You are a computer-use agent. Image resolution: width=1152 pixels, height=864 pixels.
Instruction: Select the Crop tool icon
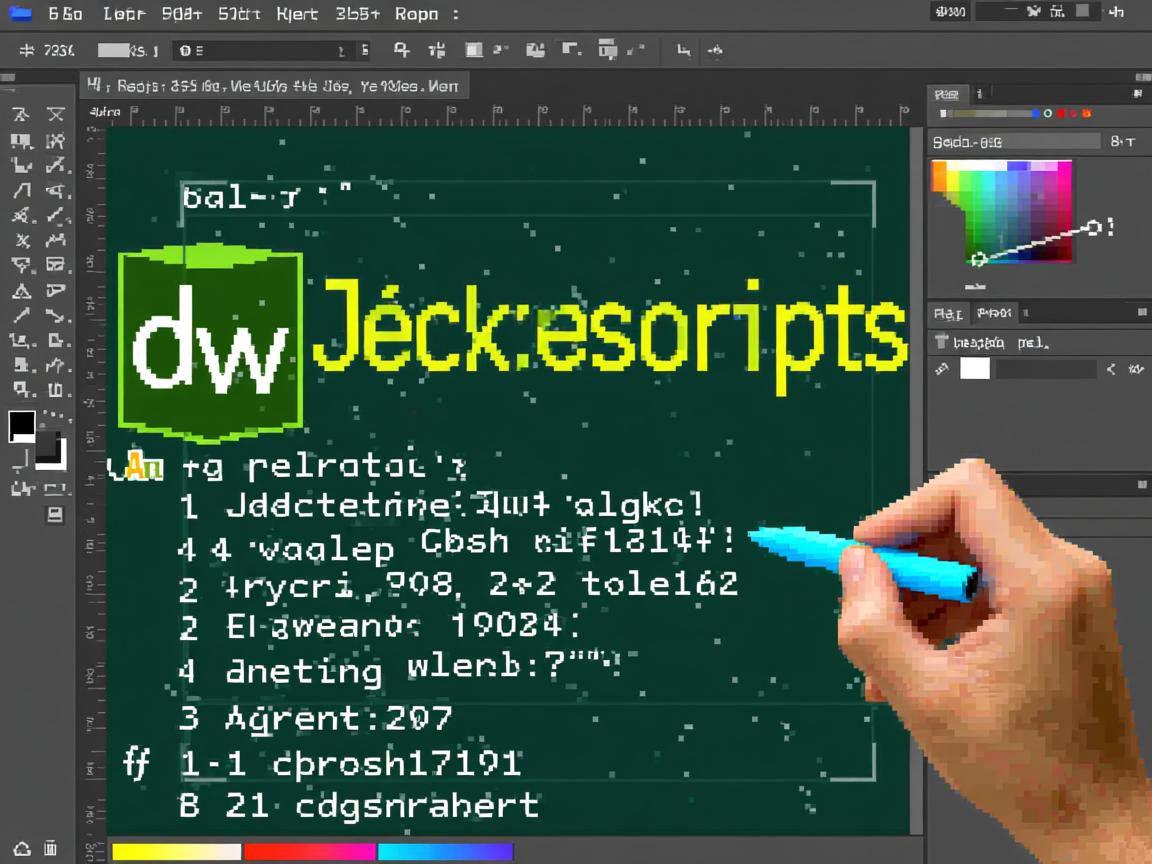[21, 166]
